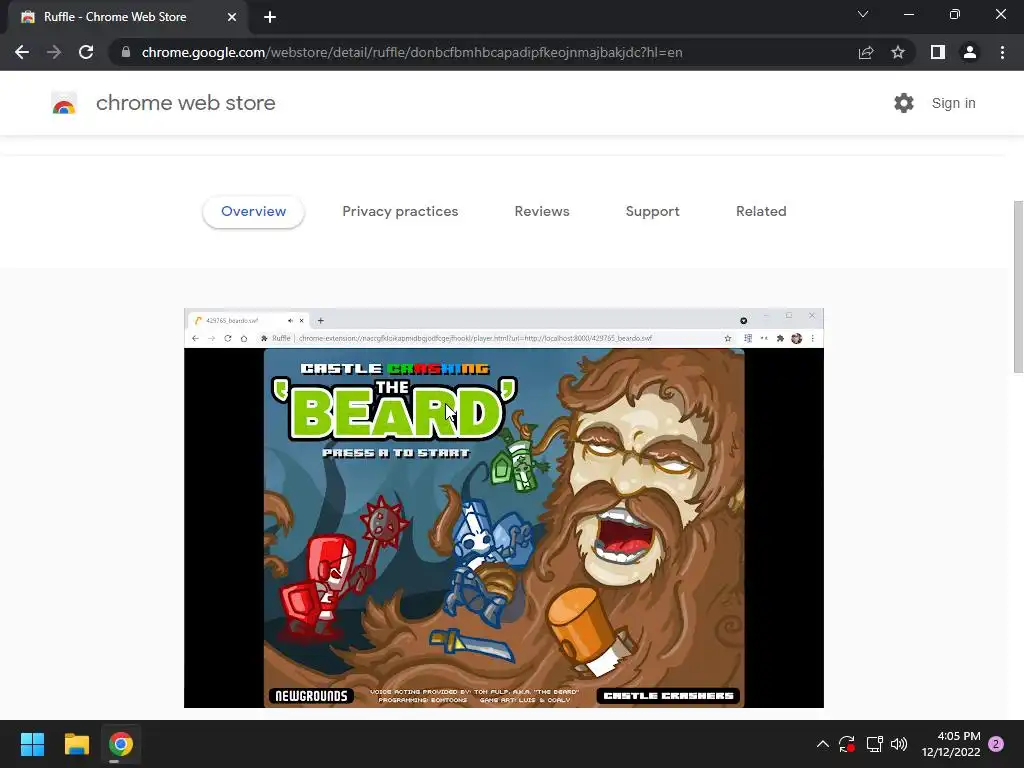
Task: Sign in to the web store
Action: (953, 103)
